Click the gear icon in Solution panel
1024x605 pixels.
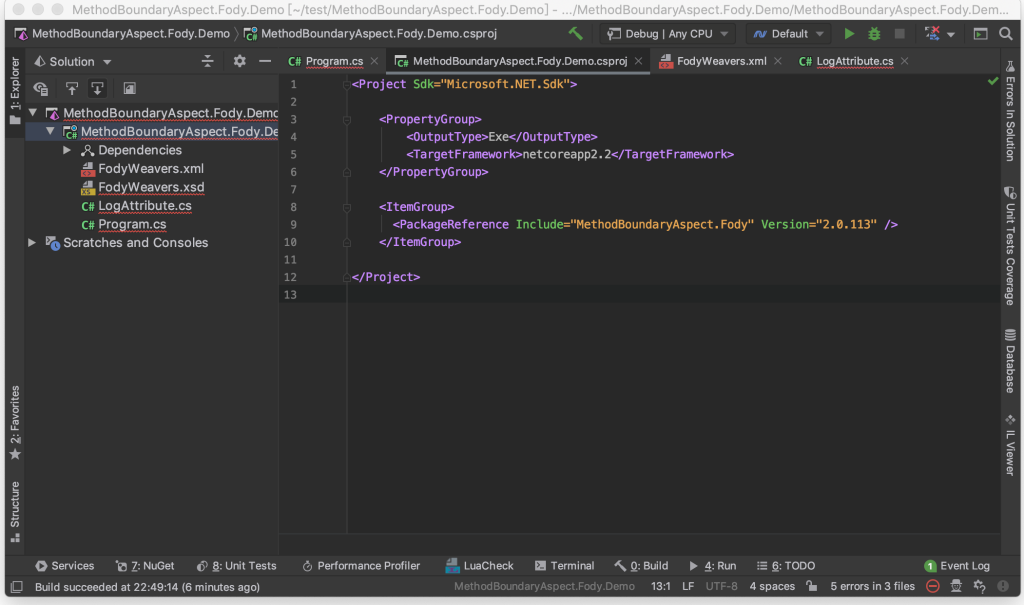point(240,61)
